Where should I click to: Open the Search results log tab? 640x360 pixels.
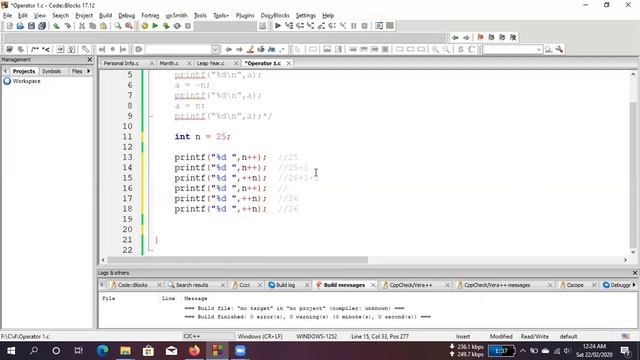coord(192,285)
